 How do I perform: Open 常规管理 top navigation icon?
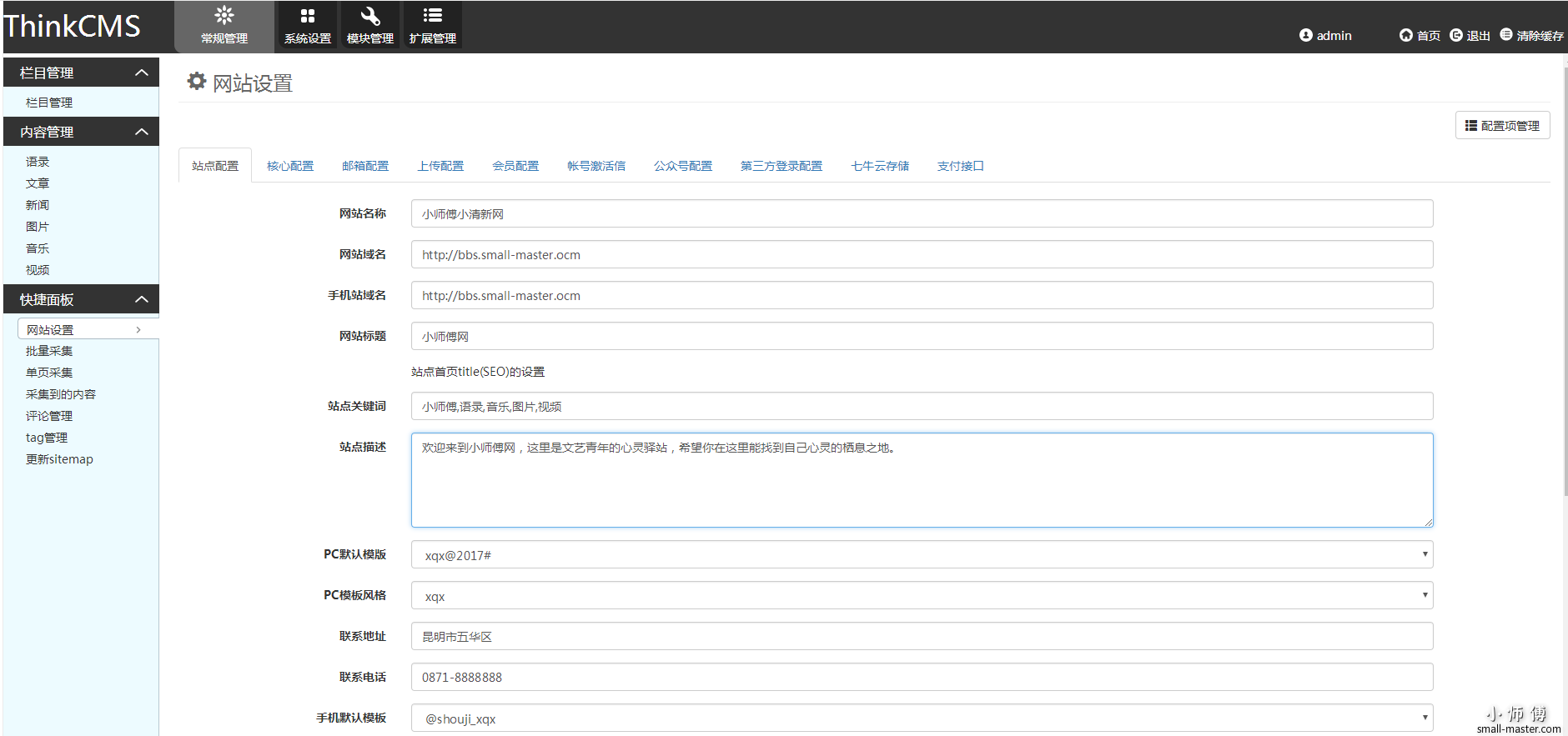(224, 15)
